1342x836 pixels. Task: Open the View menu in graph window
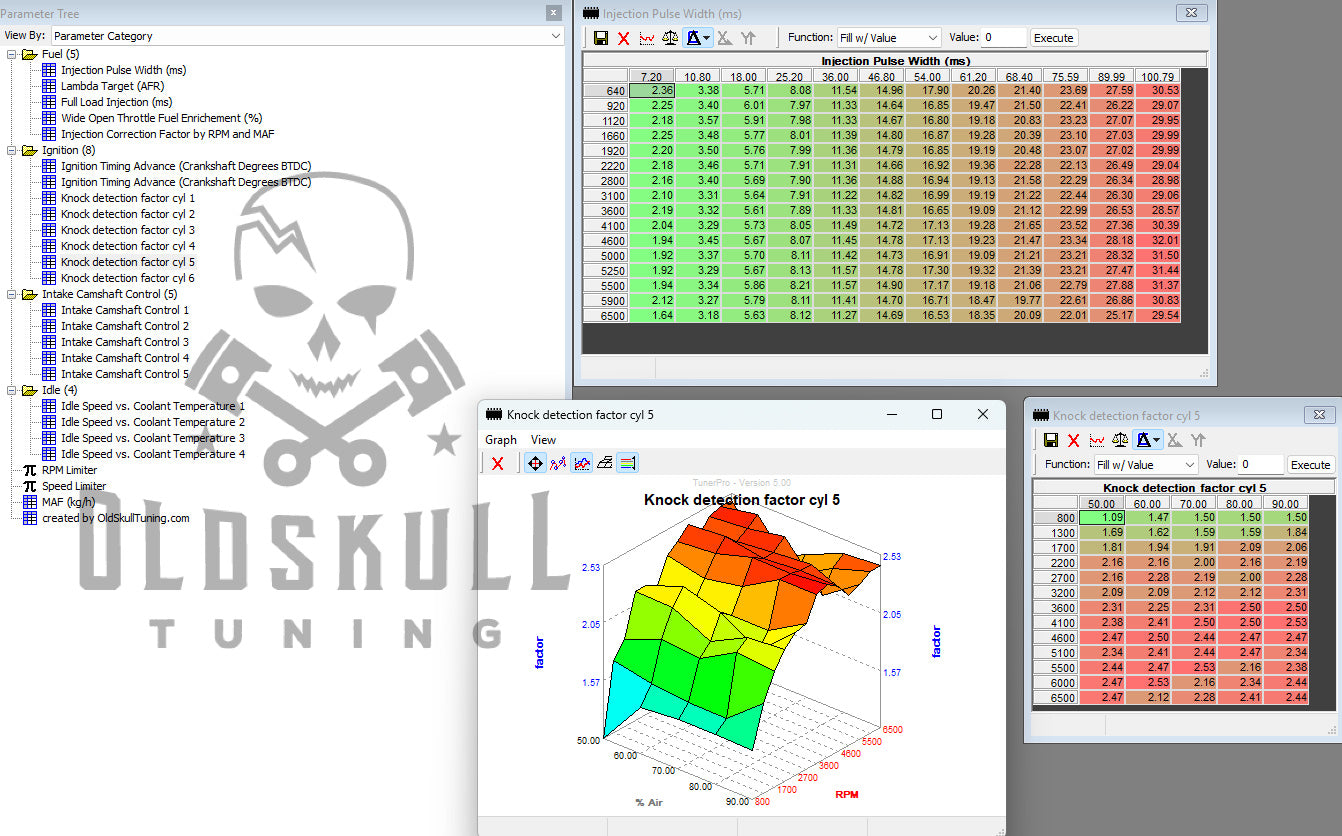click(543, 440)
